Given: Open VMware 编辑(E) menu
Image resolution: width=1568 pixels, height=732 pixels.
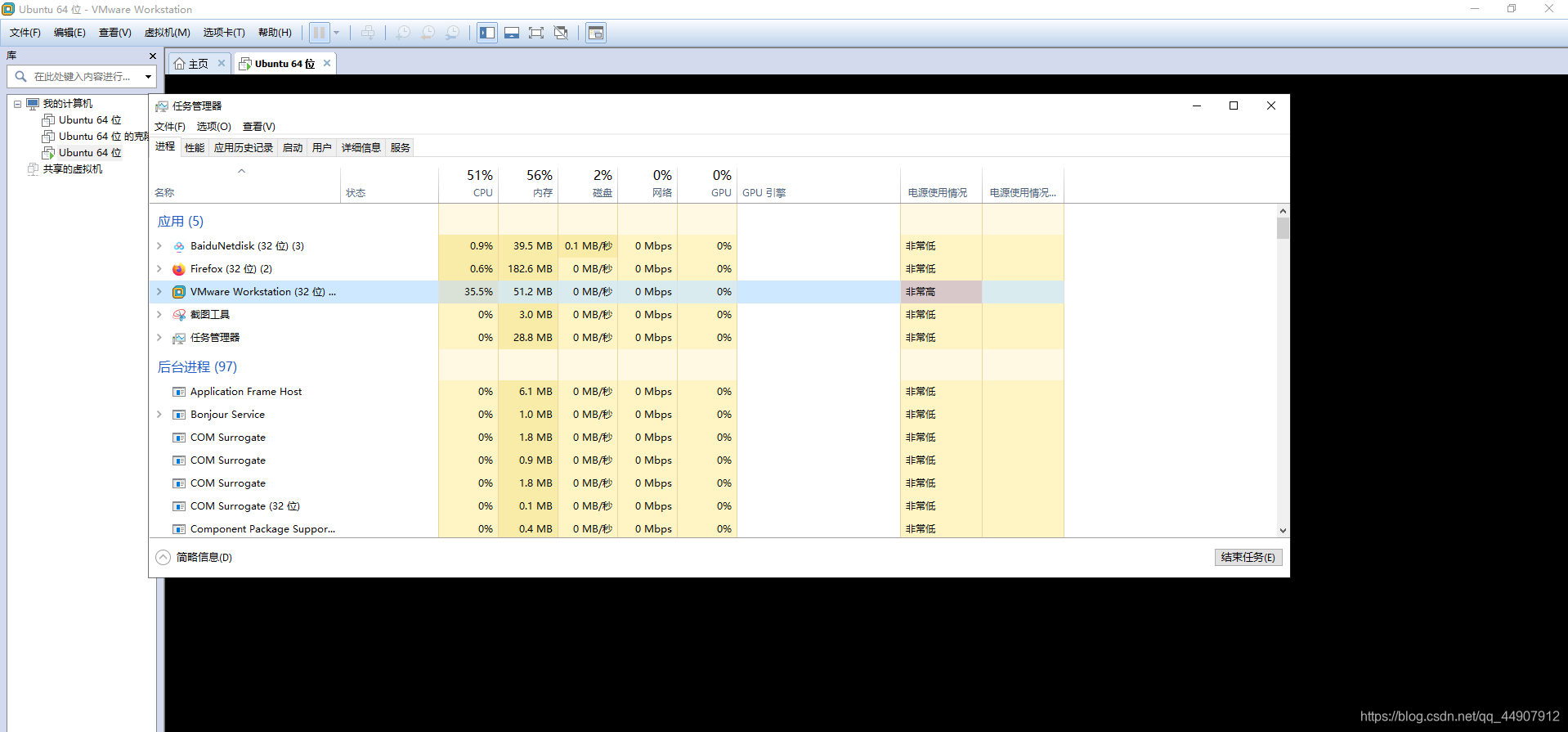Looking at the screenshot, I should [x=69, y=33].
